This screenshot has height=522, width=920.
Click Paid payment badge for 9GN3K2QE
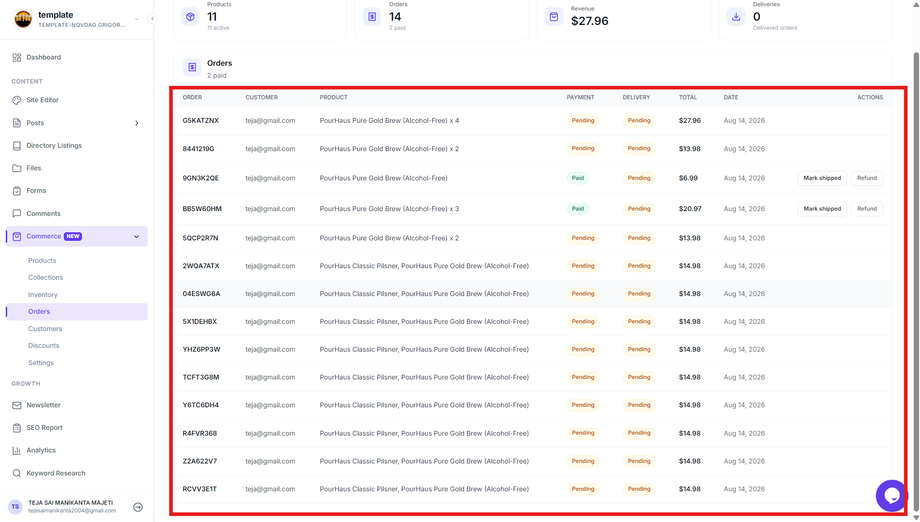pyautogui.click(x=578, y=178)
